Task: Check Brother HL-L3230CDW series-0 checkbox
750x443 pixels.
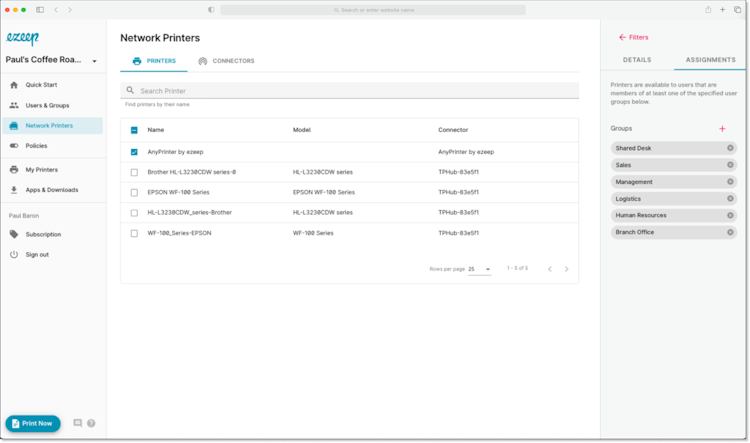Action: tap(134, 172)
